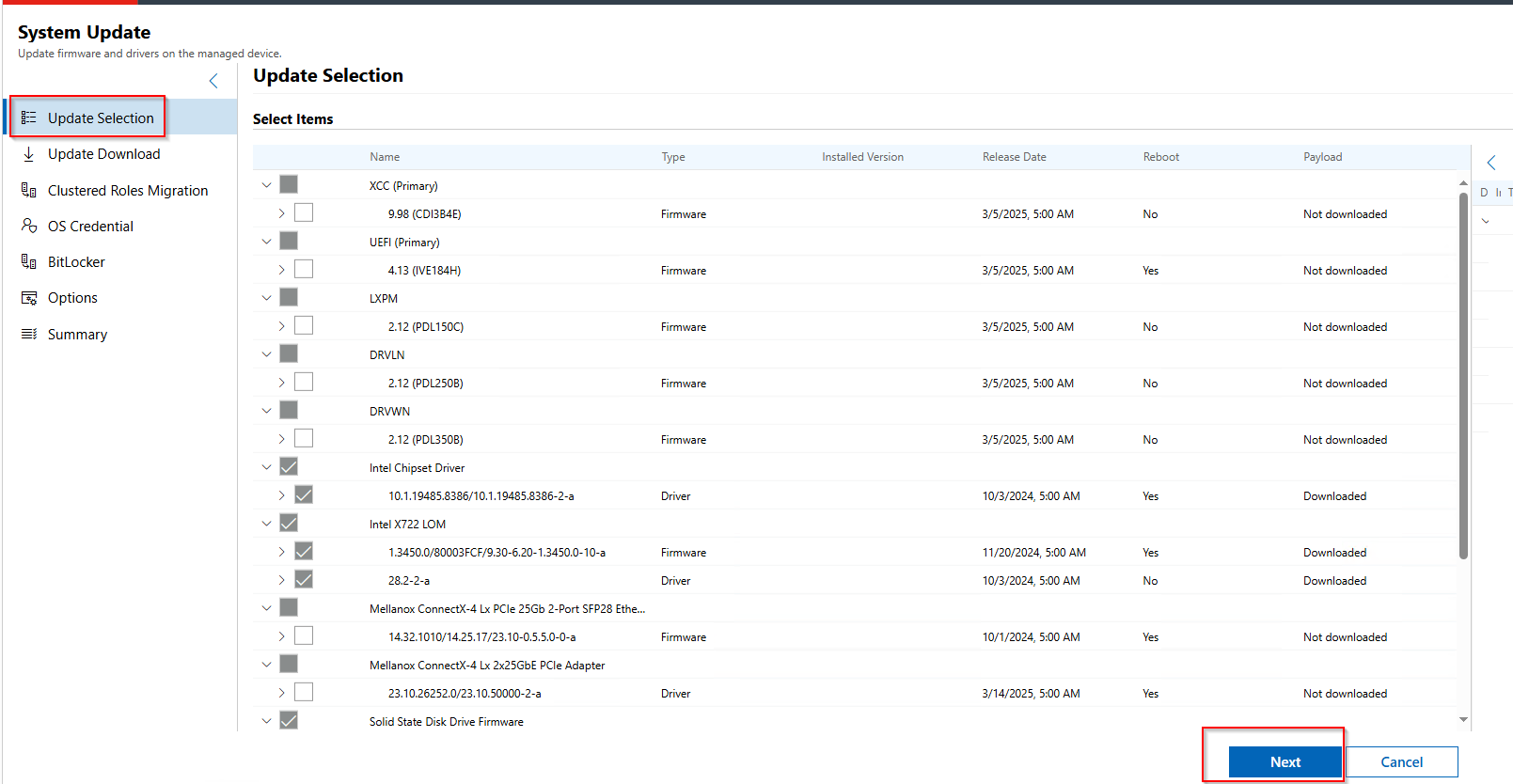Check the XCC 9.98 (CDI3B4E) firmware checkbox
The width and height of the screenshot is (1513, 784).
[x=304, y=213]
